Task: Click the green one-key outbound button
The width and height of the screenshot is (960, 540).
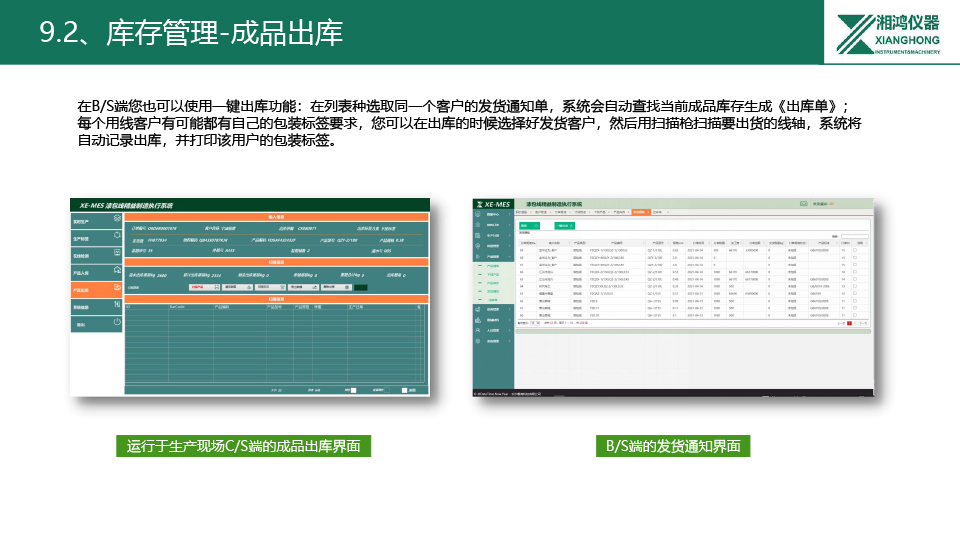Action: coord(564,227)
